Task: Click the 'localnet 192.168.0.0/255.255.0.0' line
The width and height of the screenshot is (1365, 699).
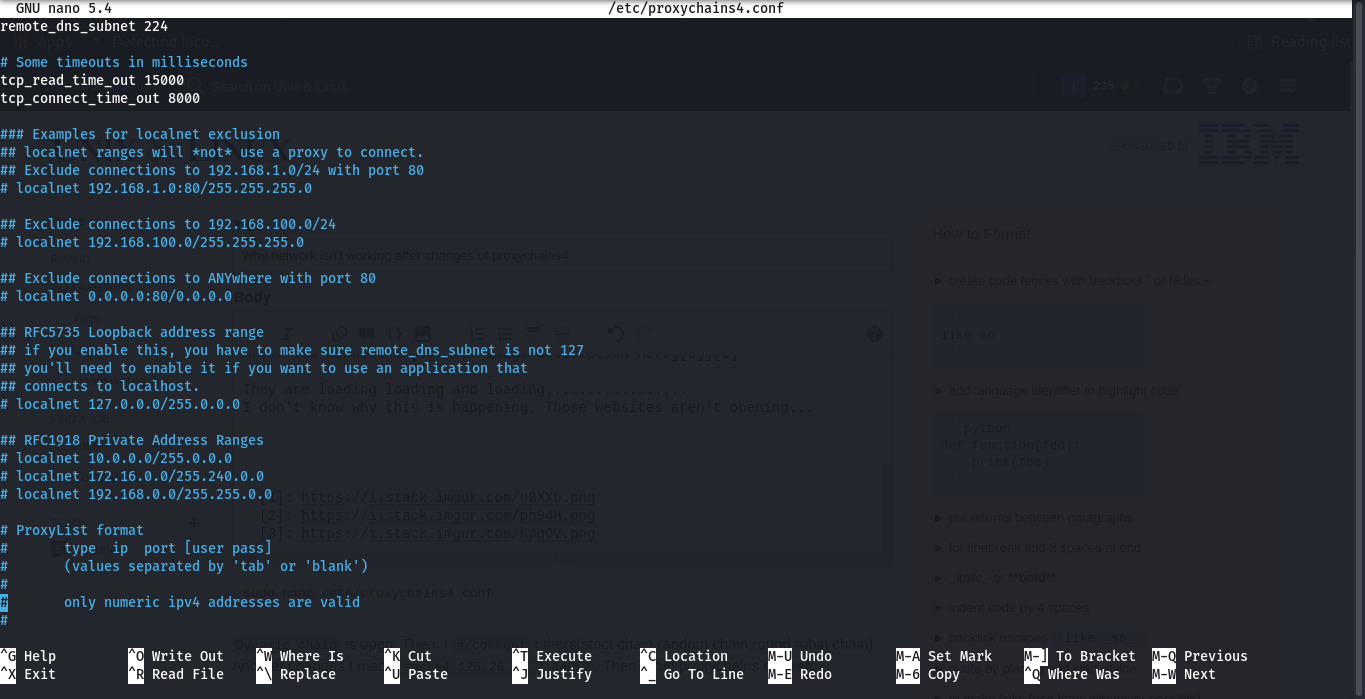Action: (136, 494)
